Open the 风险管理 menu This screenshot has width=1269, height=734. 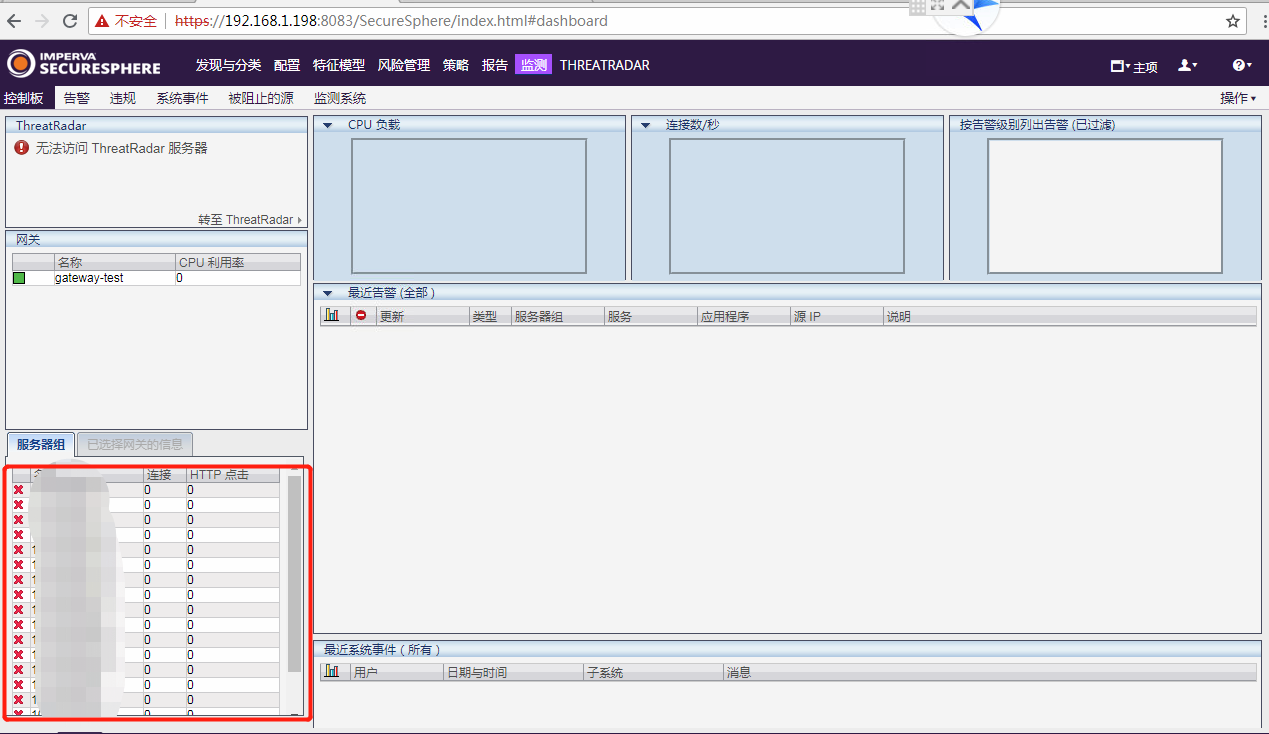pyautogui.click(x=404, y=65)
